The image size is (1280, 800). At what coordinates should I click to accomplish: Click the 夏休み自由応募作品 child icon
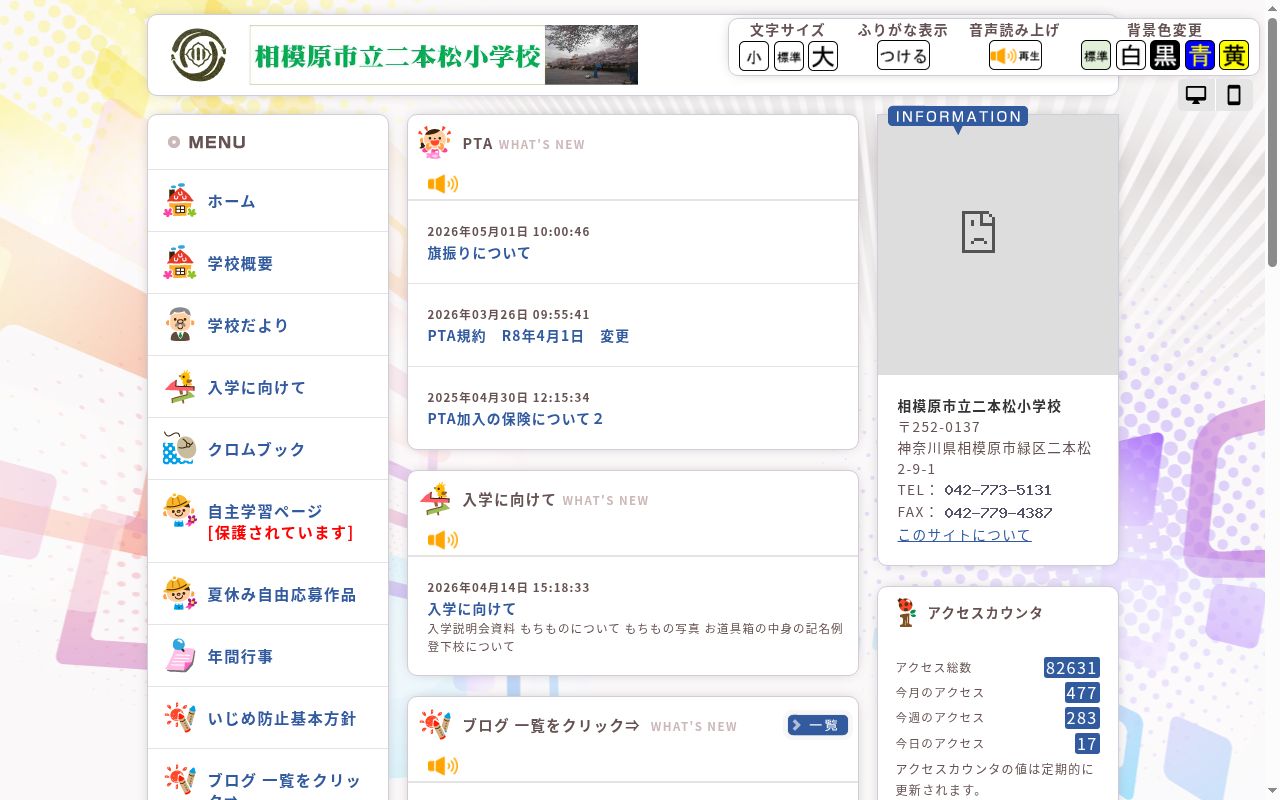coord(180,595)
